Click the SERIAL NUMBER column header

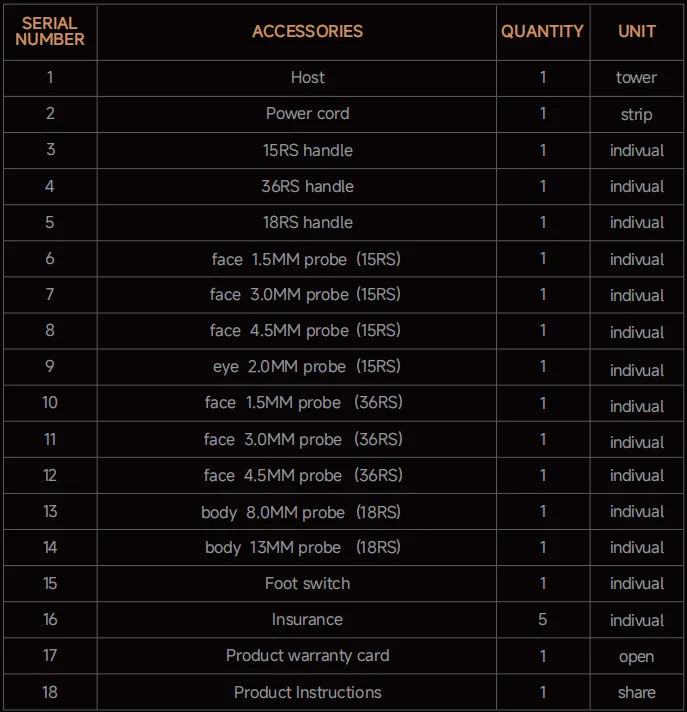pyautogui.click(x=50, y=31)
